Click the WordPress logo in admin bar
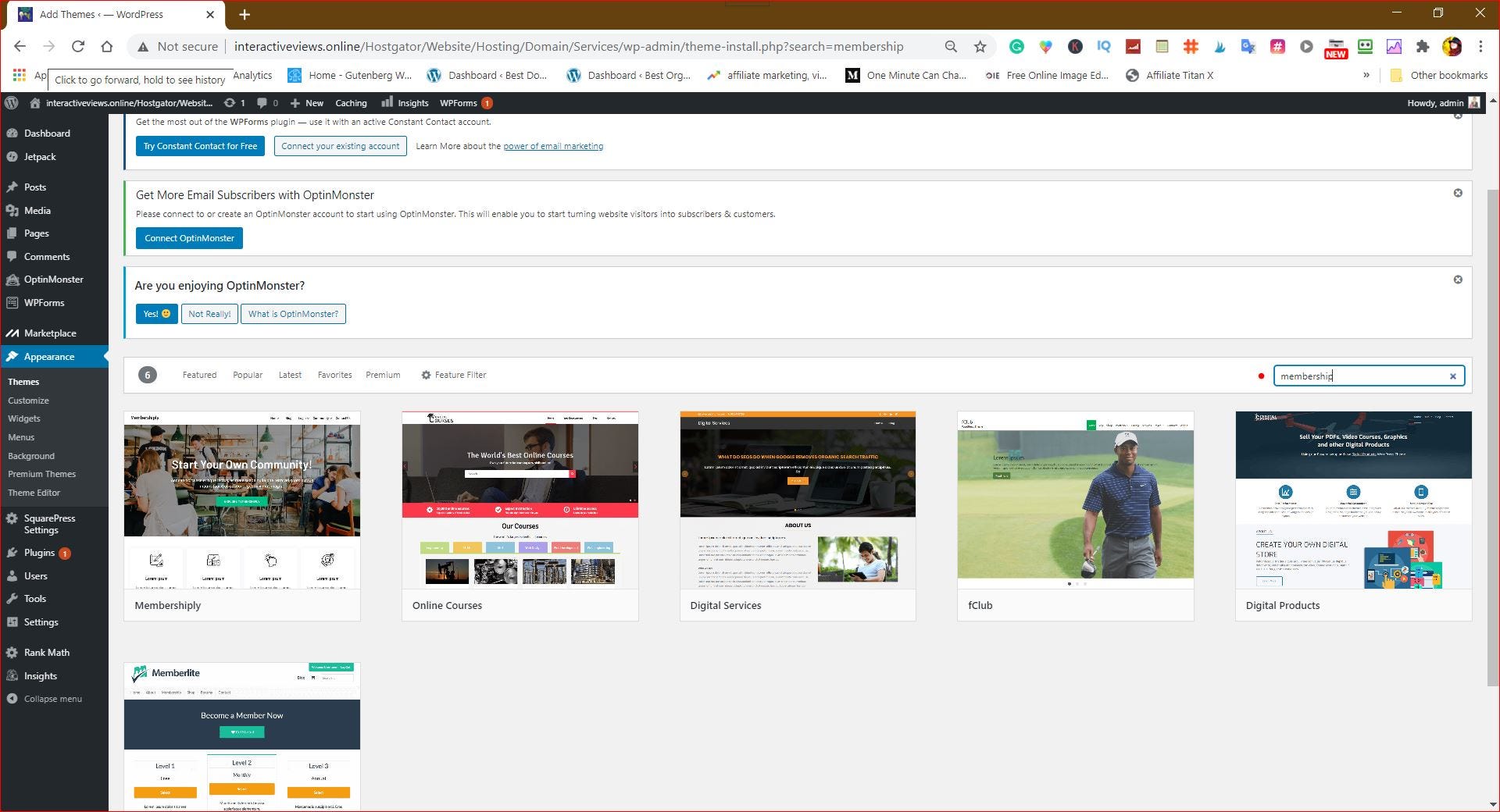 12,103
